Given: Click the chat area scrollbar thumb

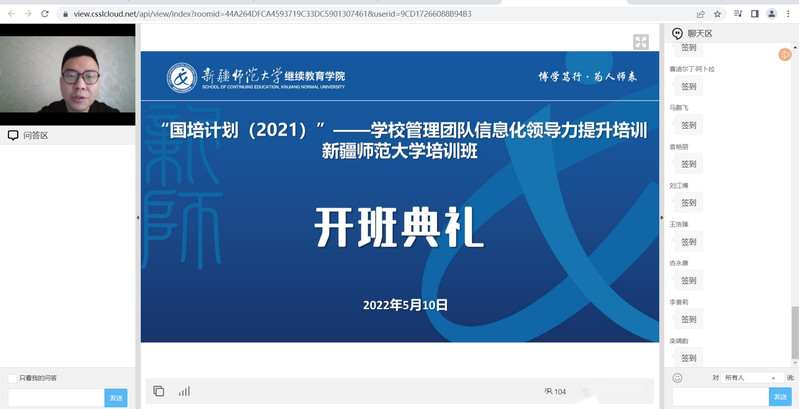Looking at the screenshot, I should click(794, 333).
